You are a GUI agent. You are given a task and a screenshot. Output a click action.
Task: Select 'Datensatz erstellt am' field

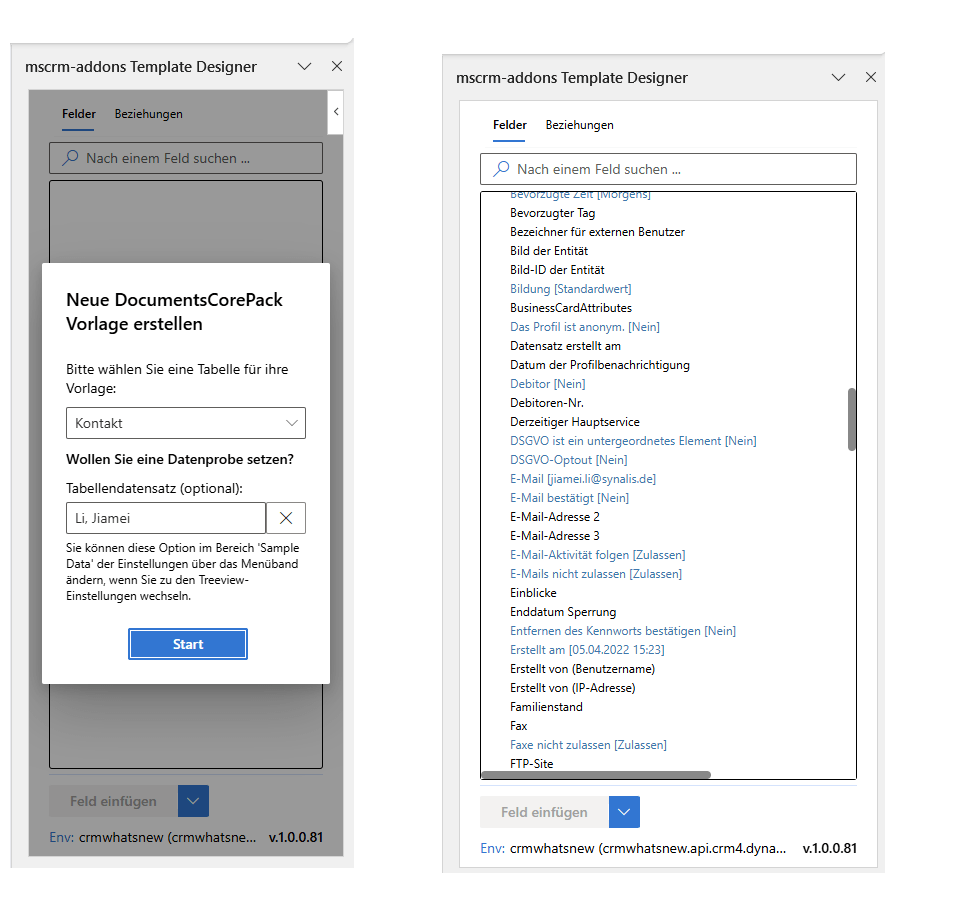coord(565,346)
